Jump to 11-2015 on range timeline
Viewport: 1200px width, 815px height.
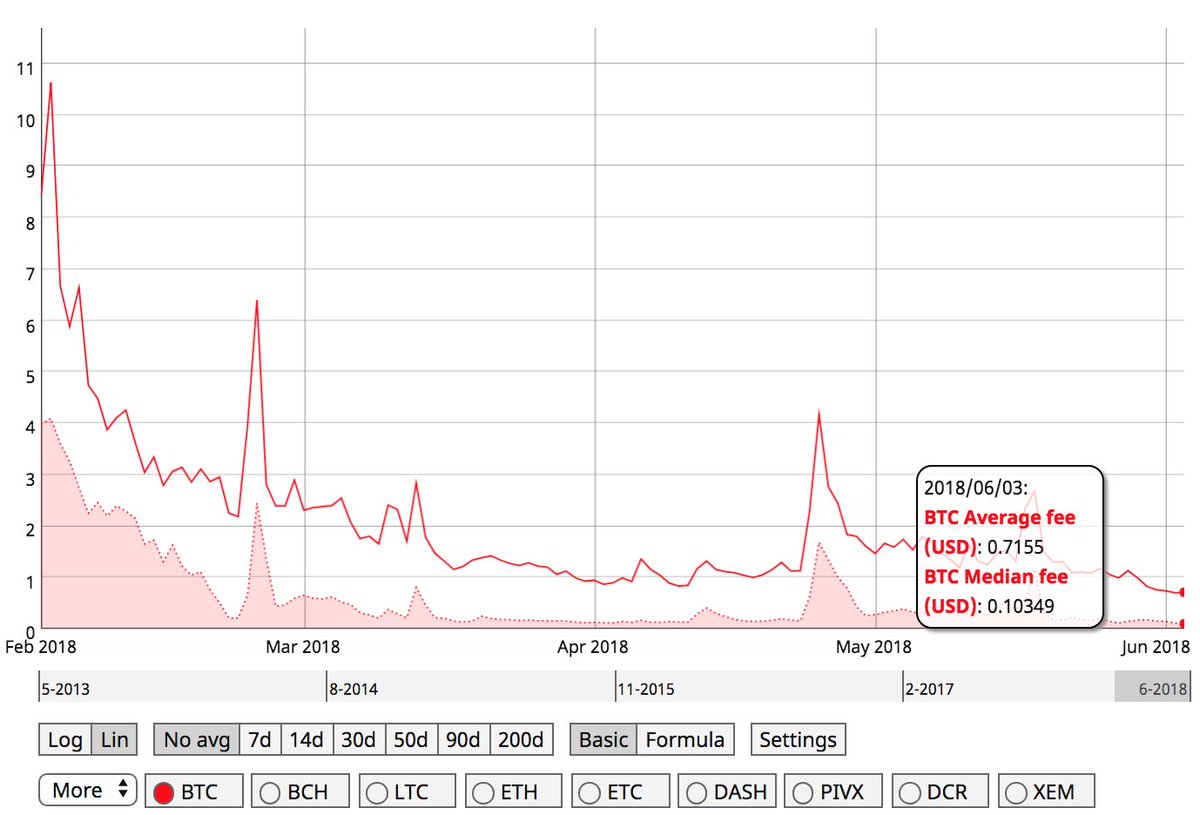click(645, 689)
